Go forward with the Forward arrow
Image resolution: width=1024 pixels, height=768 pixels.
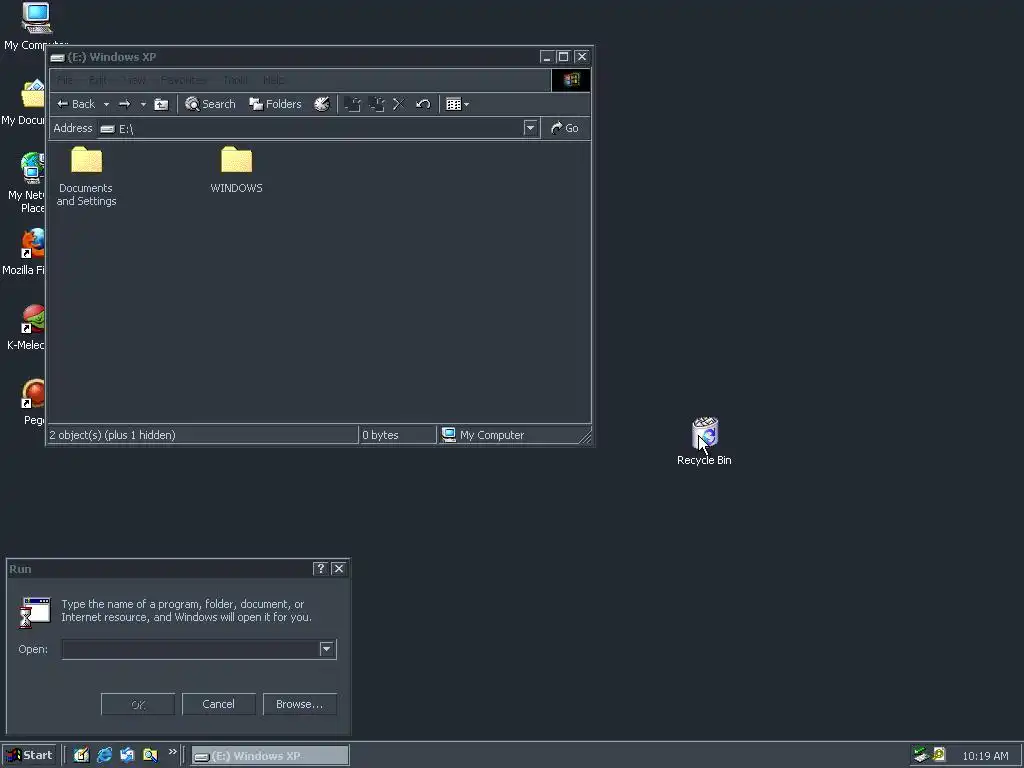(125, 104)
